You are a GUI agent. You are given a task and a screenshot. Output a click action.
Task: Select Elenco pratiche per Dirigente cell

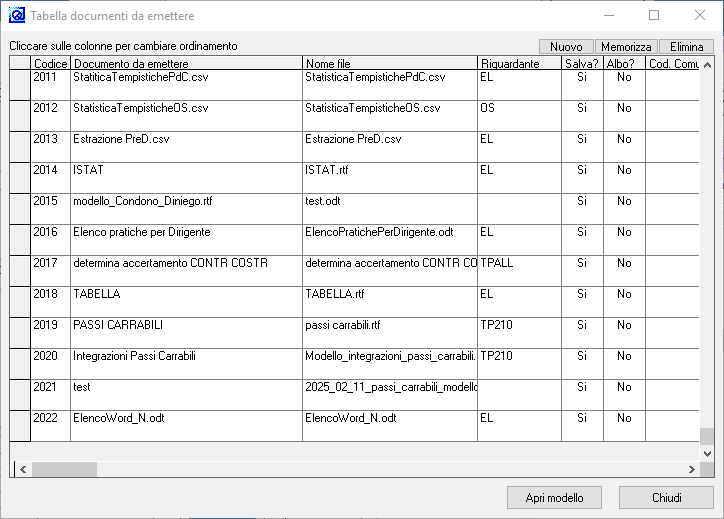coord(187,240)
